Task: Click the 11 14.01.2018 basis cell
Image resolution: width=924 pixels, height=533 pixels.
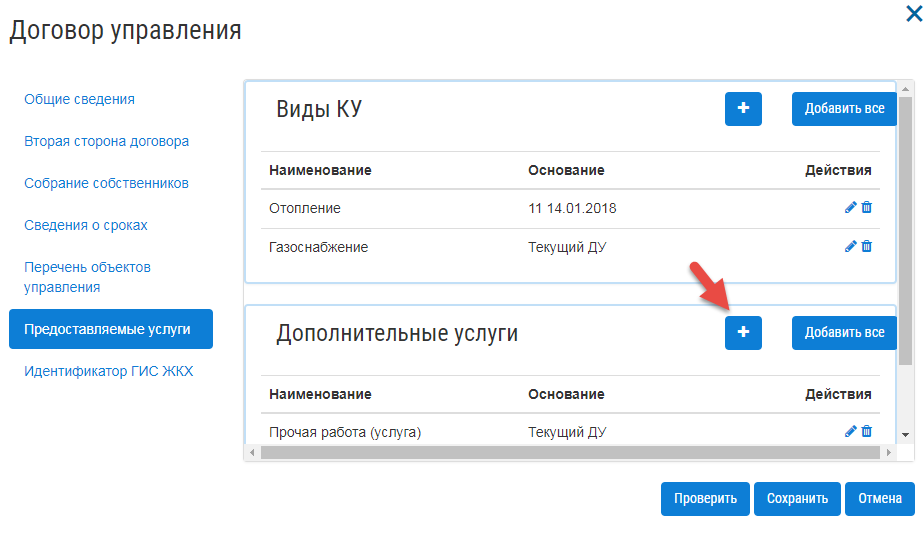Action: [x=572, y=208]
